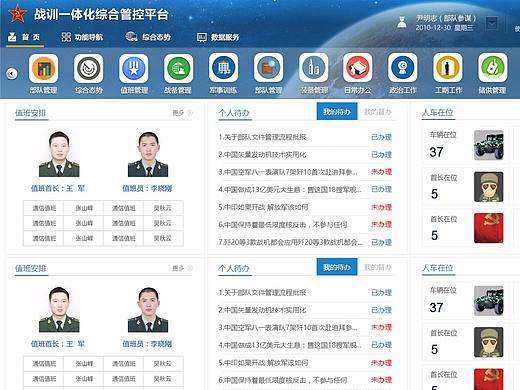Open the yellow silhouette 工程工作 icon
The height and width of the screenshot is (390, 520).
pos(448,68)
